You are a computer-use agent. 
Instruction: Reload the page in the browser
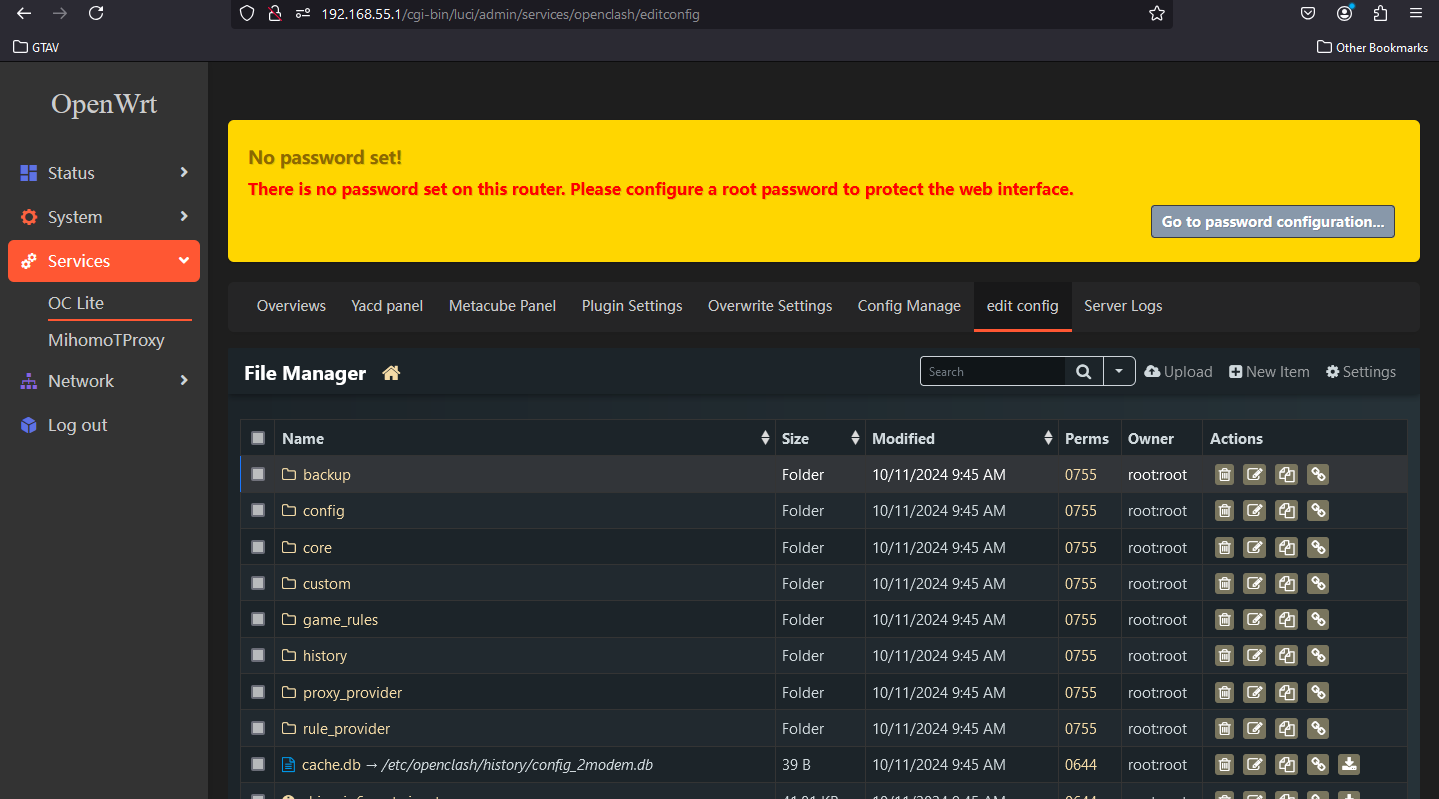click(x=96, y=13)
